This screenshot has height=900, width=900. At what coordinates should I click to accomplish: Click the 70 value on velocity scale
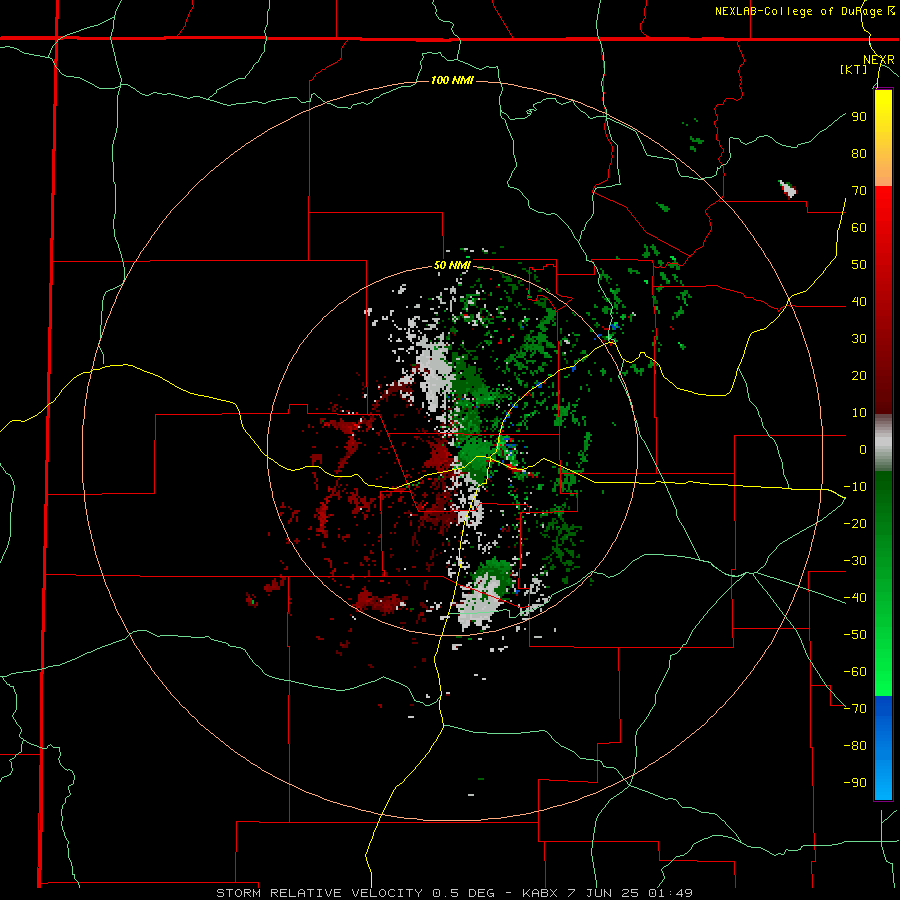pyautogui.click(x=859, y=191)
